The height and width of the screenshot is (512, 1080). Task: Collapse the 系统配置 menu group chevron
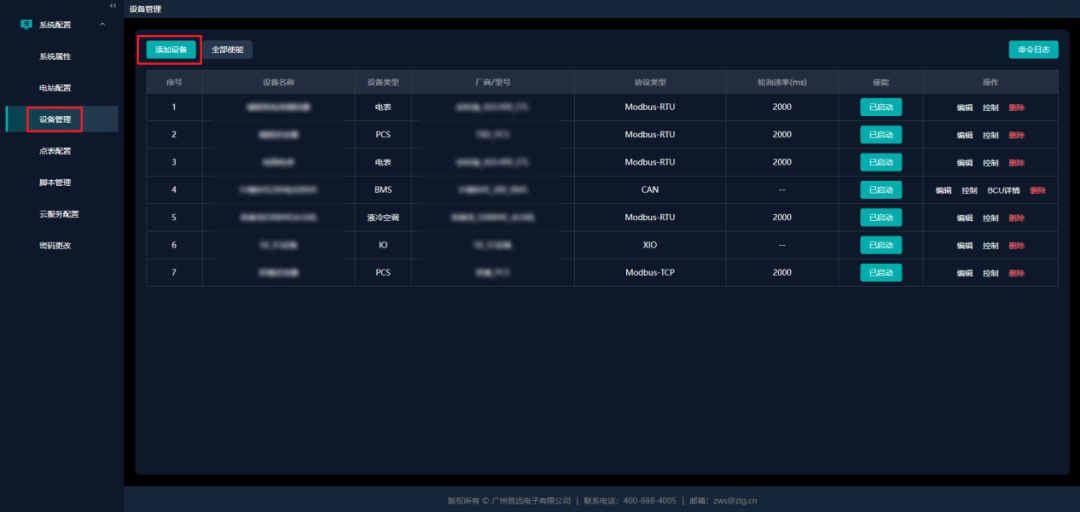[x=103, y=25]
